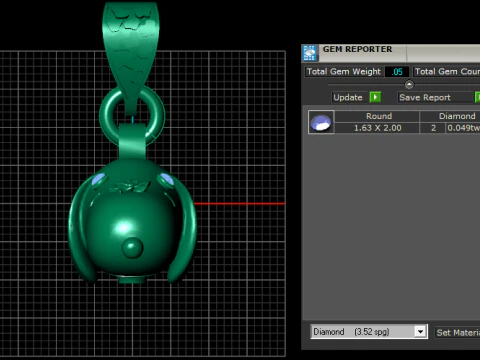Click the round gem thumbnail in the report
Screen dimensions: 480x360
(x=321, y=122)
